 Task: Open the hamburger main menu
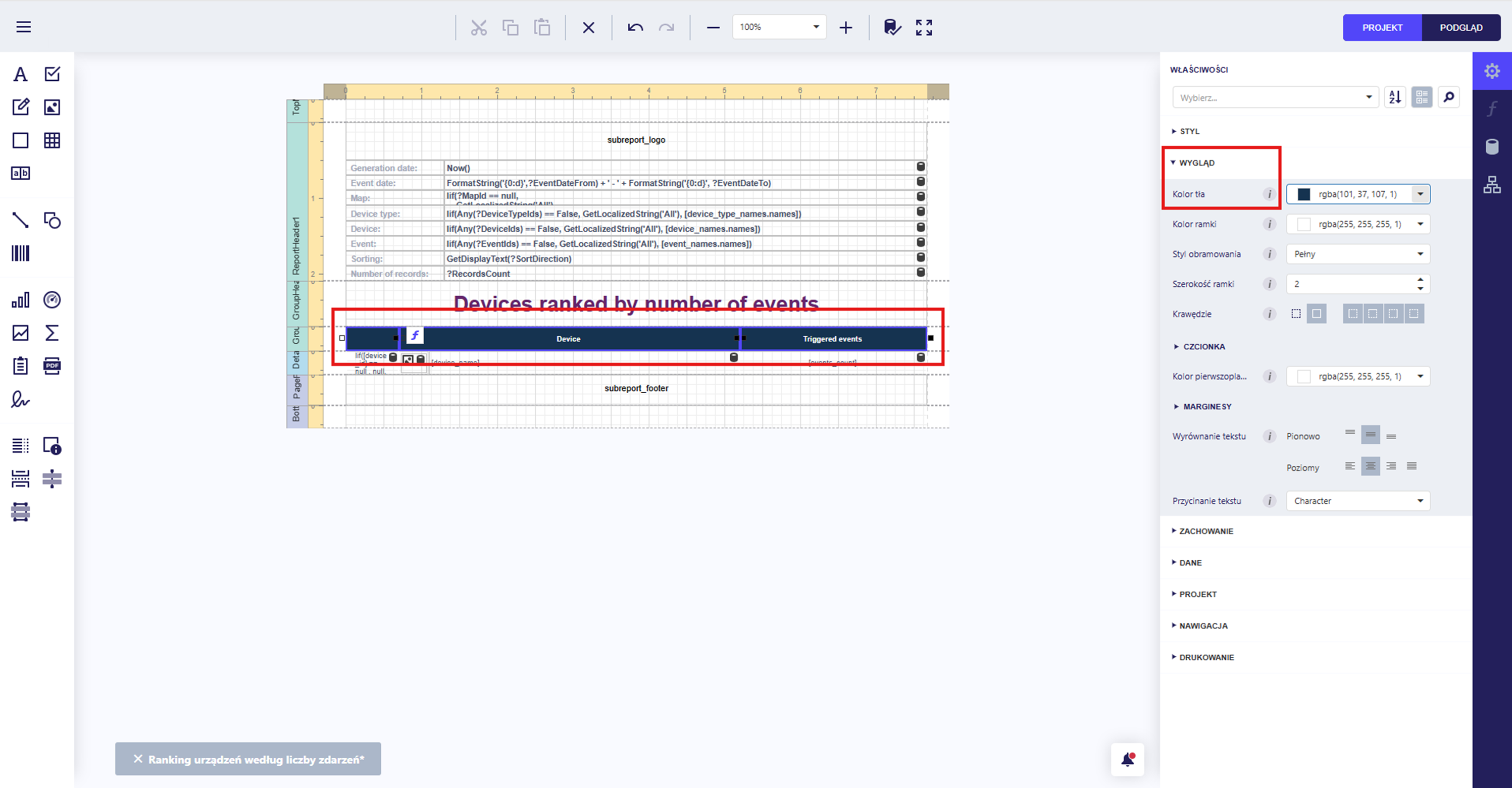pos(23,27)
